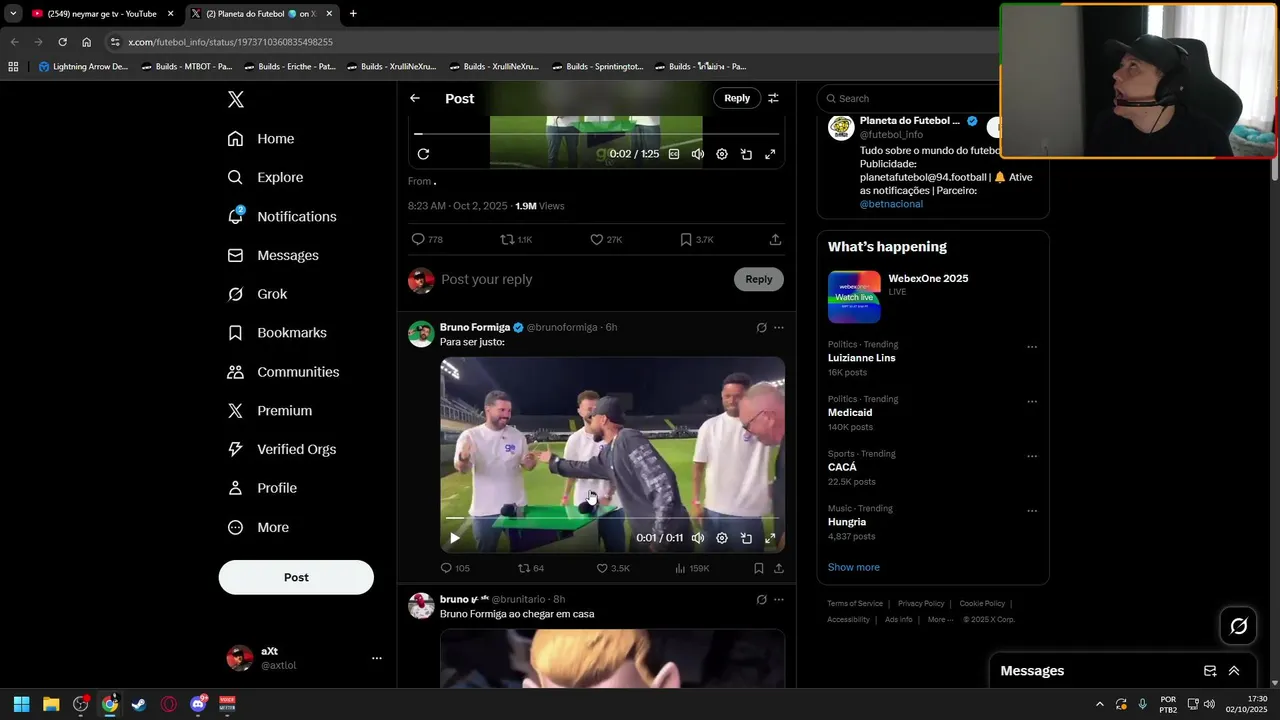Open Bookmarks in the X sidebar
Image resolution: width=1280 pixels, height=720 pixels.
click(x=277, y=333)
